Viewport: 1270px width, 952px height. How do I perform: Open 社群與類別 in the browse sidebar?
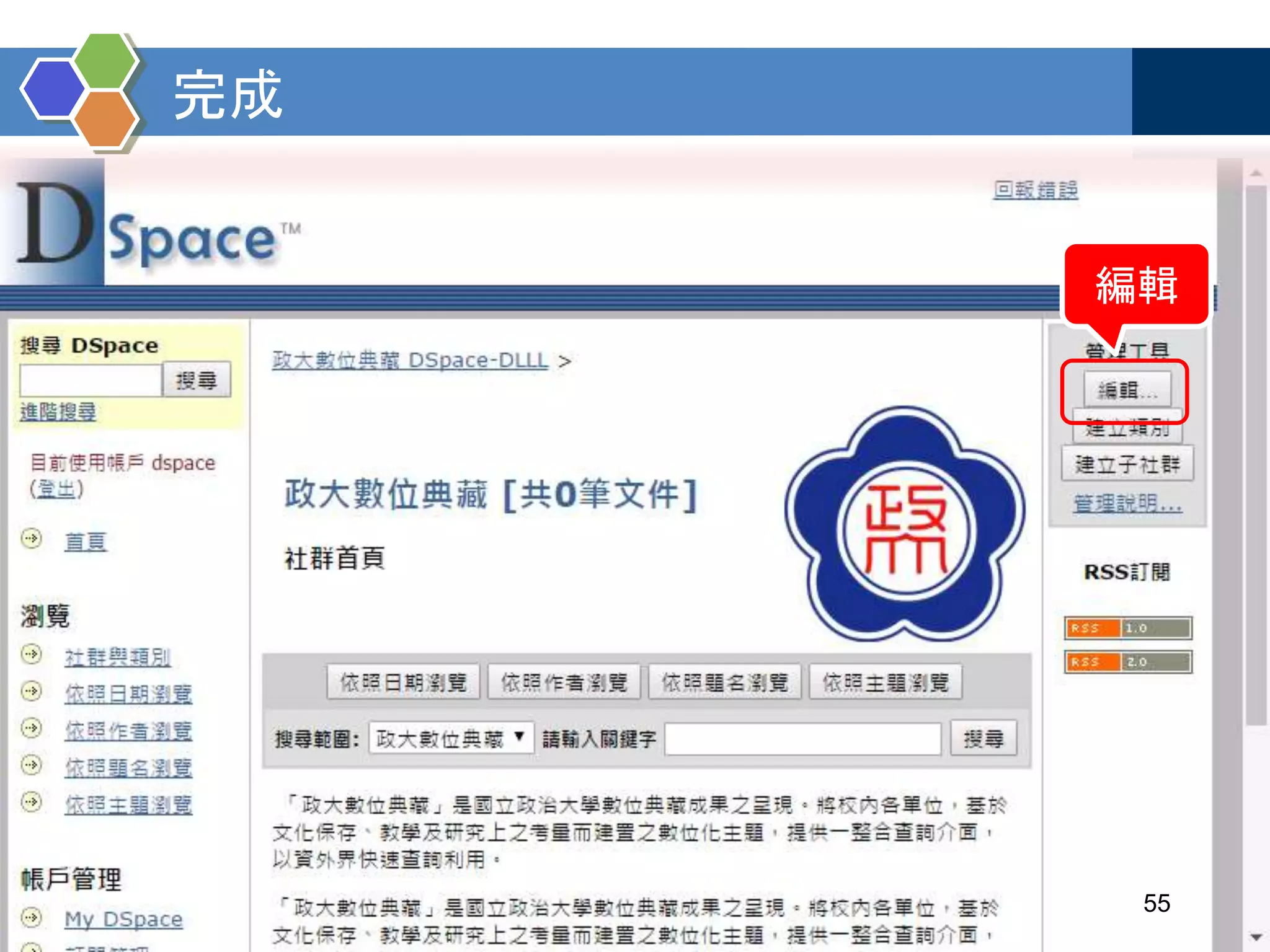tap(118, 657)
